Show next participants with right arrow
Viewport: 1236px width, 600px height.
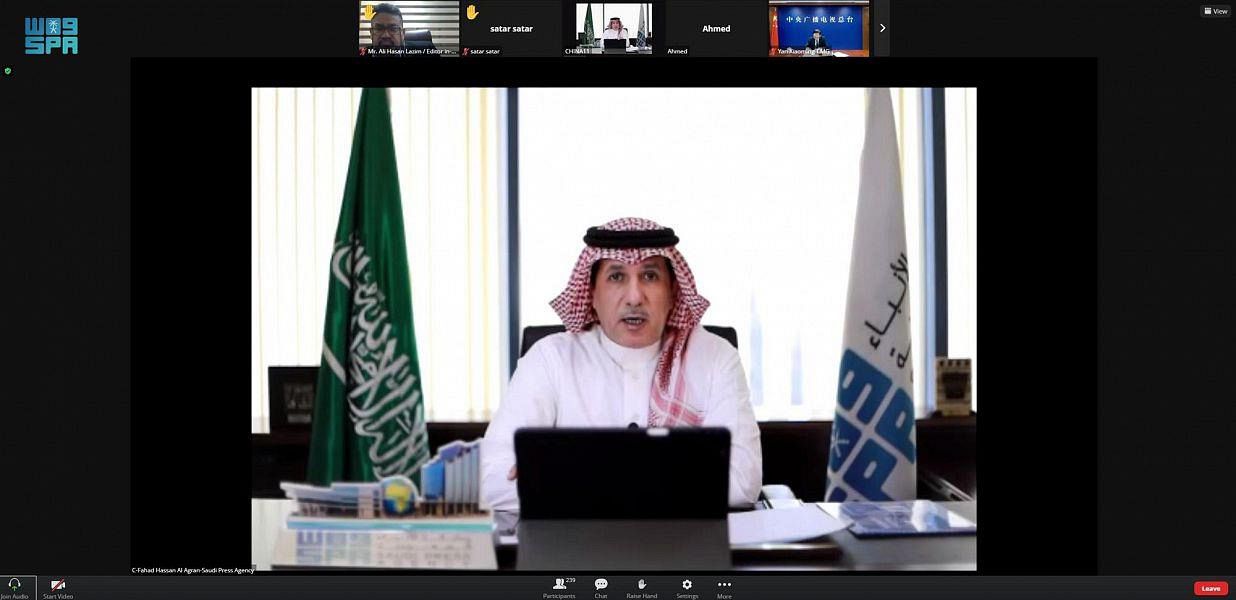(x=882, y=28)
